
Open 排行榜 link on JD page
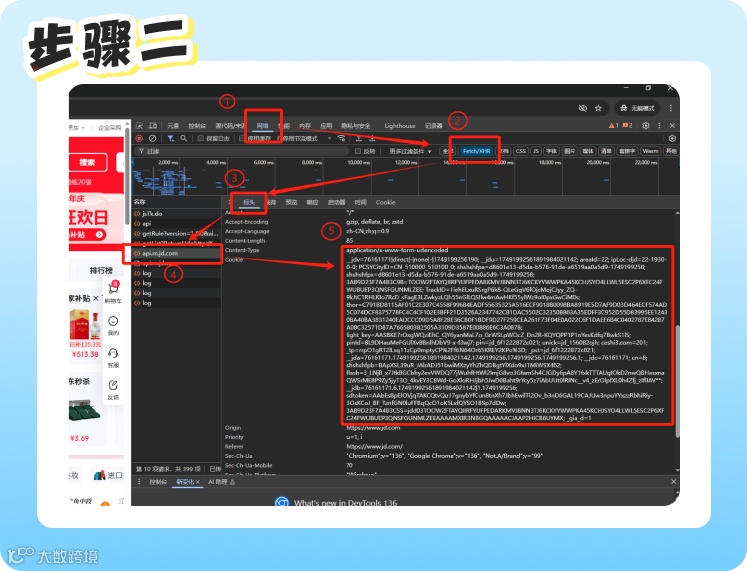[101, 270]
